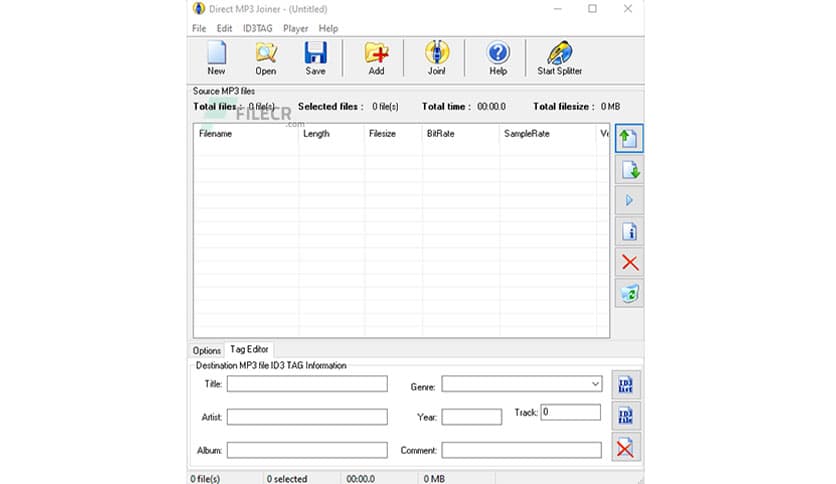Click '0 selected' in status bar
Viewport: 836px width, 484px height.
pos(287,479)
